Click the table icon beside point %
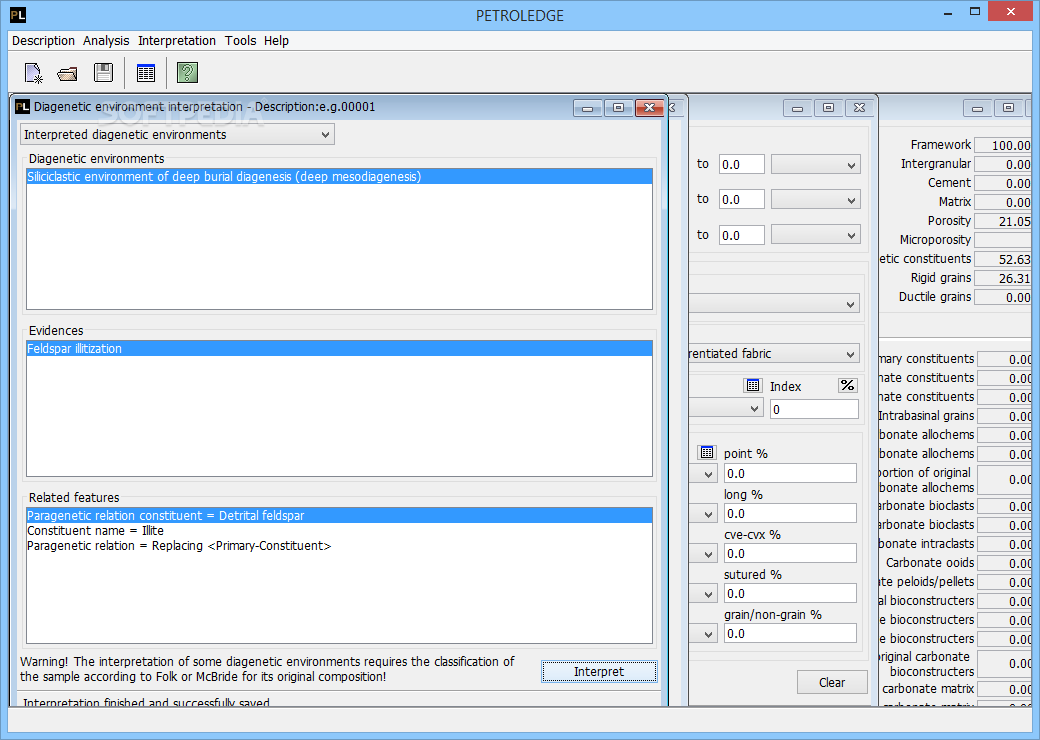The image size is (1040, 740). click(707, 452)
